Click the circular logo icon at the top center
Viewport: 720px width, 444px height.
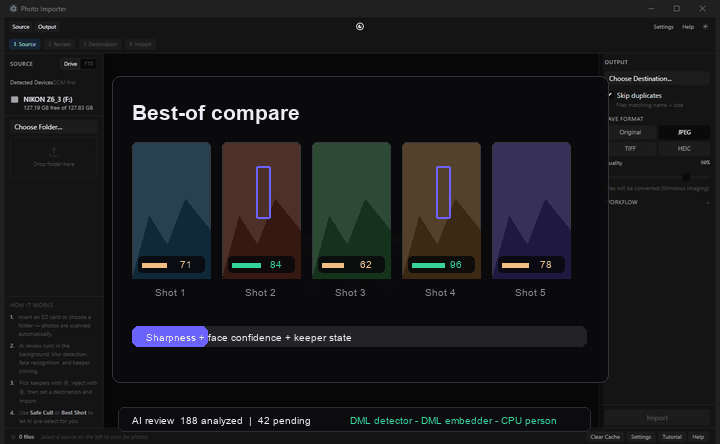(360, 27)
